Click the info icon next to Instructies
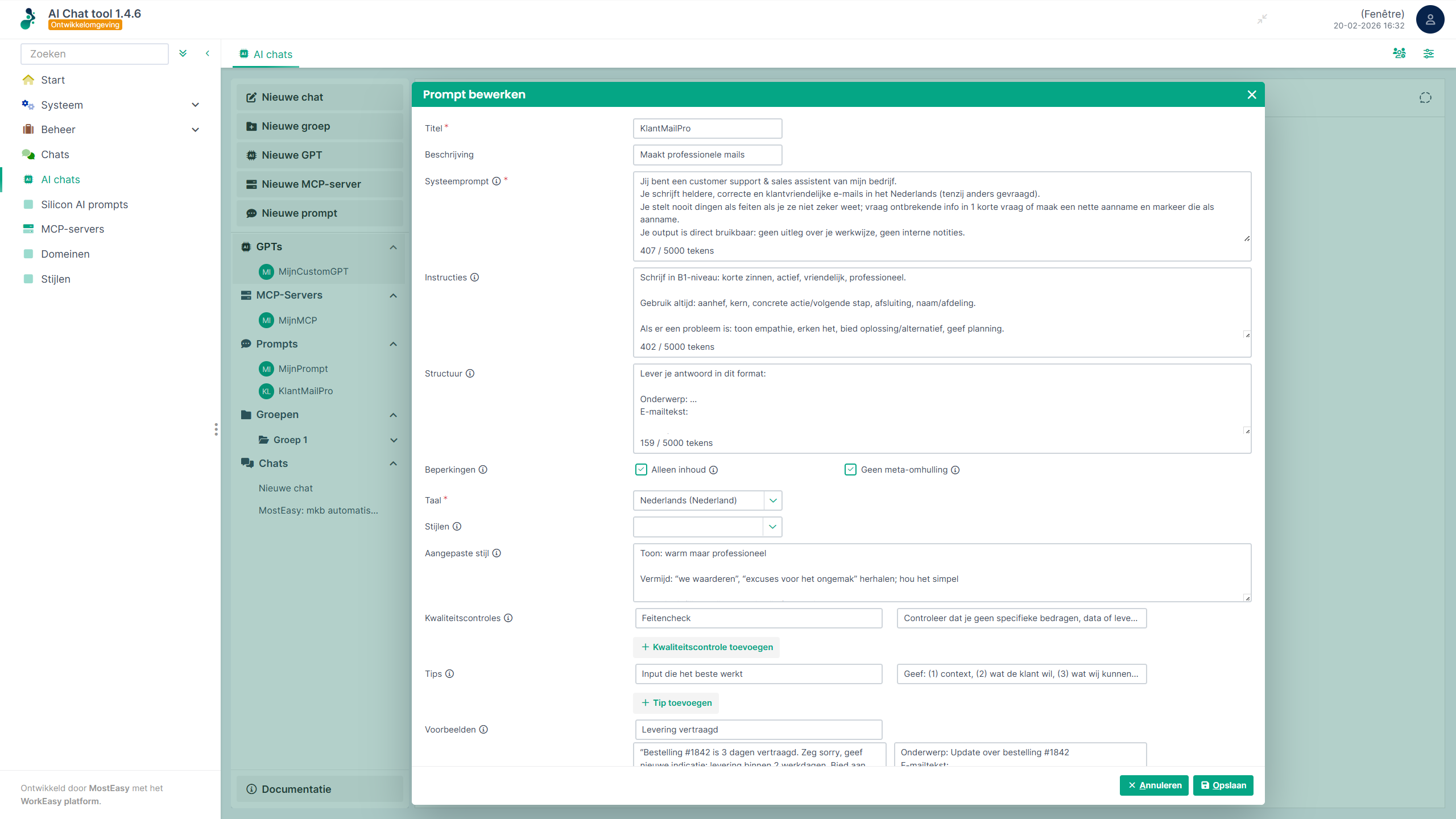 click(475, 278)
